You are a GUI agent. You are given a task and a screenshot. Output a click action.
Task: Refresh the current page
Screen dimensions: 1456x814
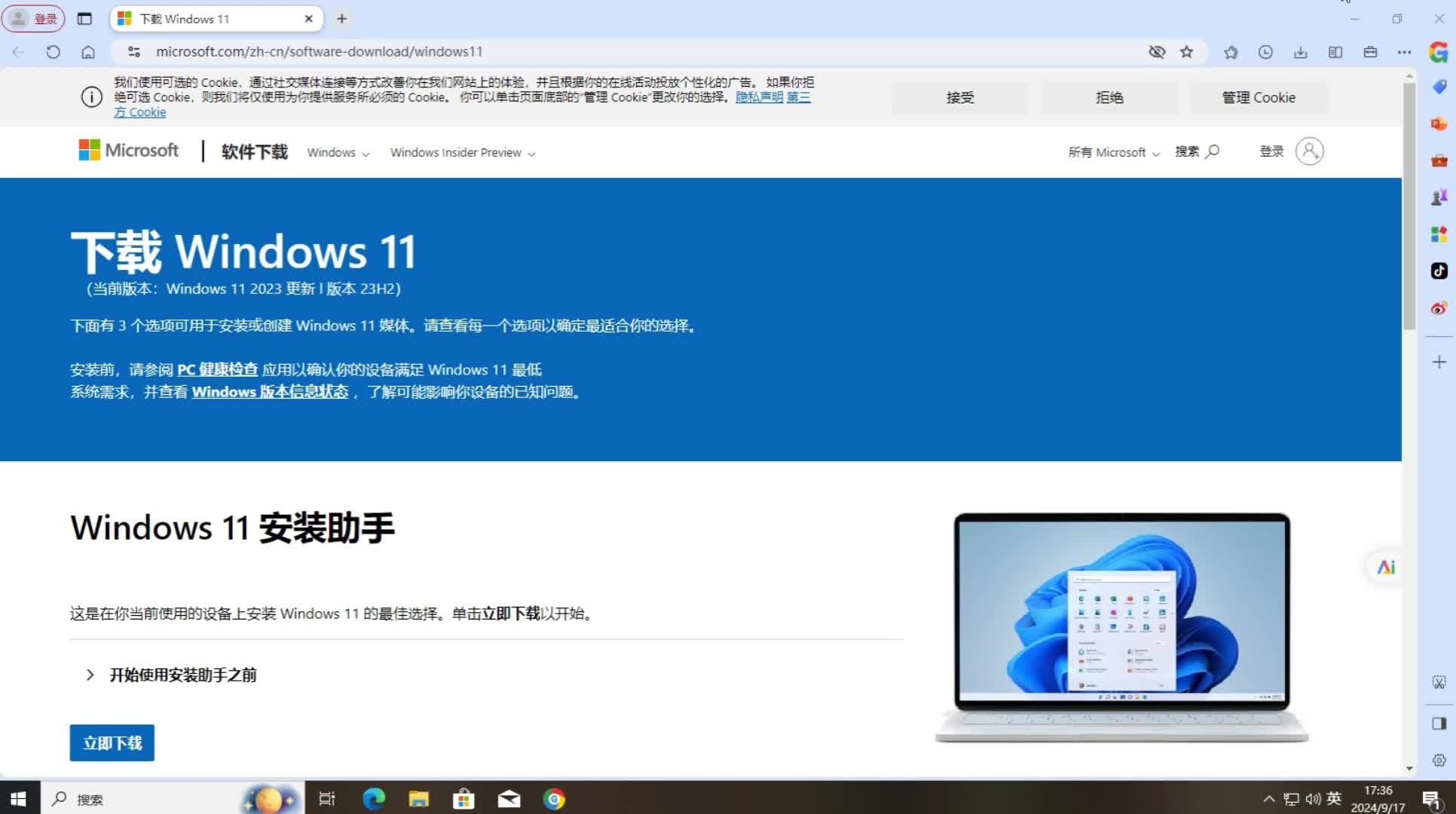(x=53, y=52)
